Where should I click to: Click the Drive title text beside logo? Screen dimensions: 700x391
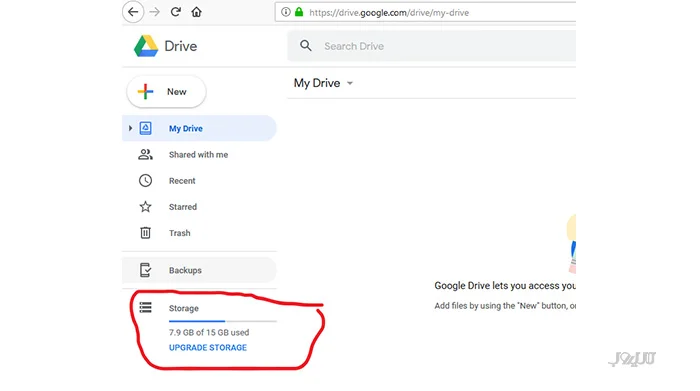(181, 46)
